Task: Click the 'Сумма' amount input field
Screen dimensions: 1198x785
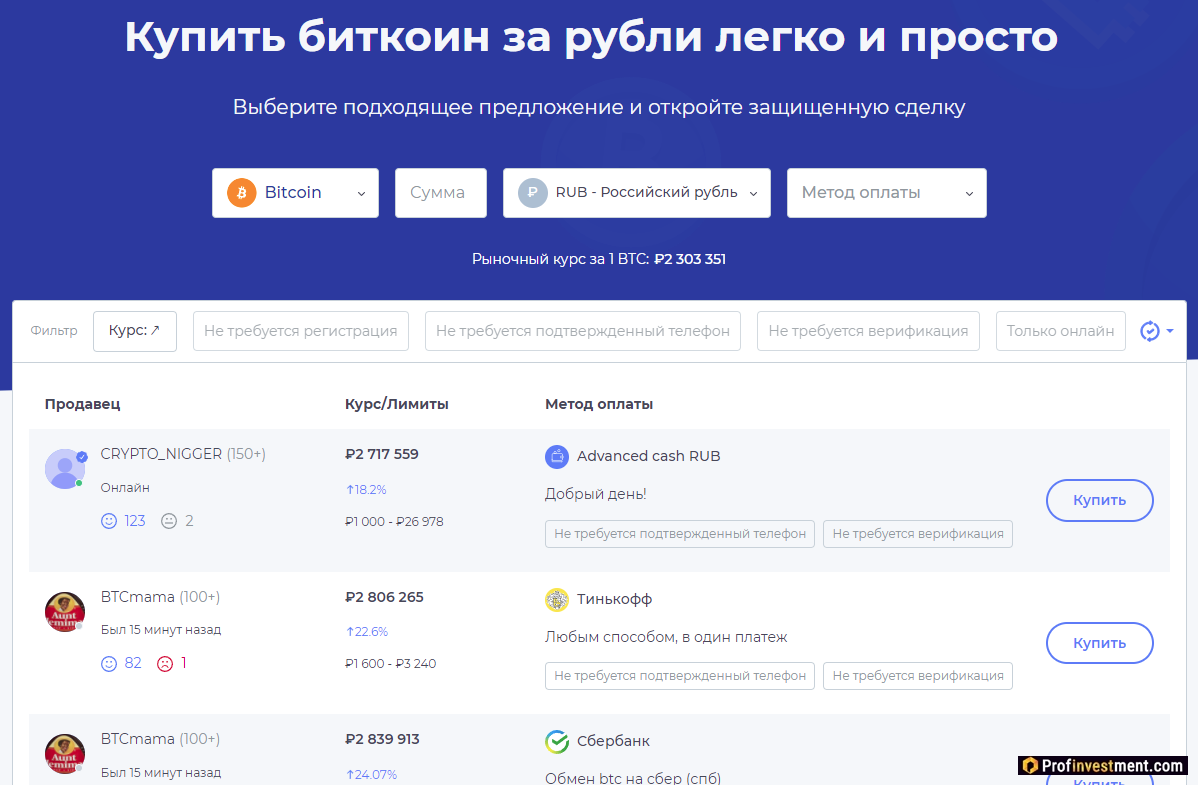Action: click(x=440, y=193)
